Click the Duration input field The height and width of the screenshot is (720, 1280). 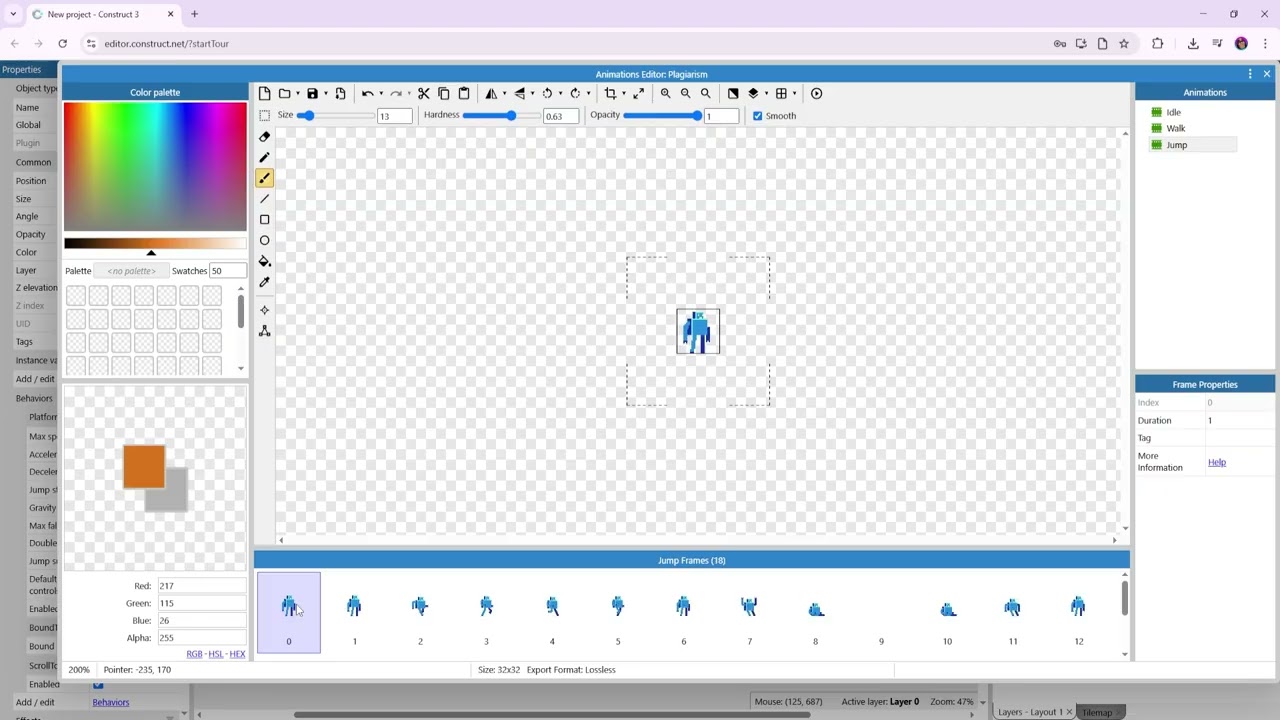click(x=1239, y=420)
